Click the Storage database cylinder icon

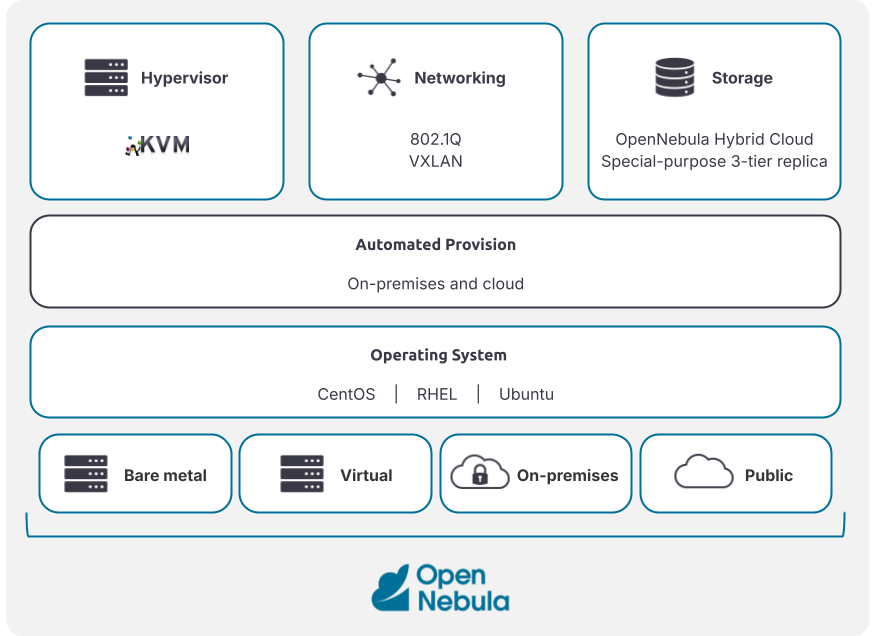click(x=675, y=77)
